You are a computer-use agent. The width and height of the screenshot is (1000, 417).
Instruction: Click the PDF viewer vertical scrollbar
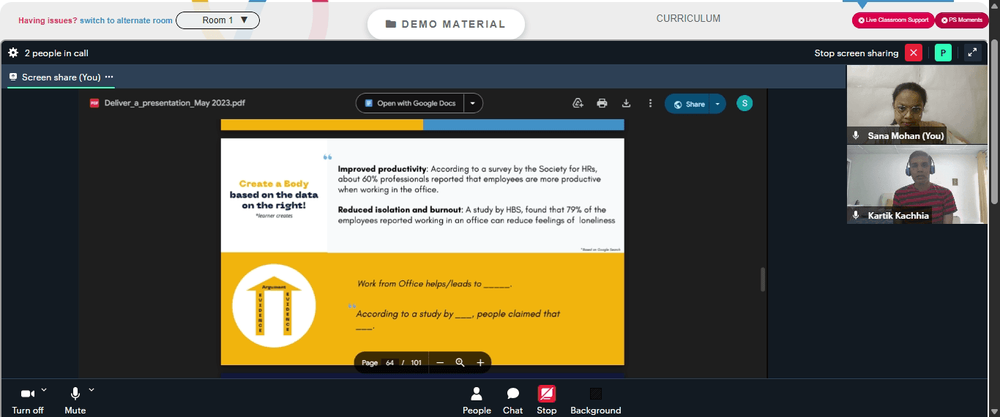click(x=762, y=279)
